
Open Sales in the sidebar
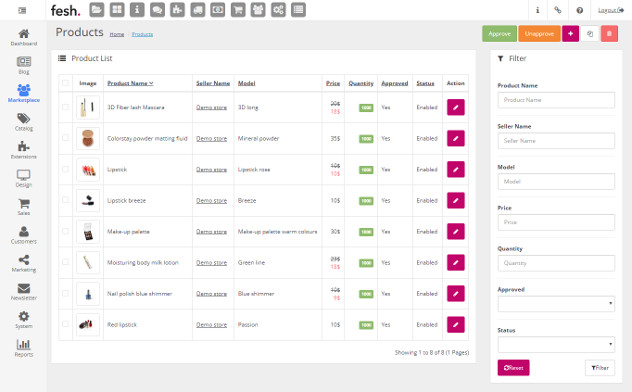click(x=24, y=207)
